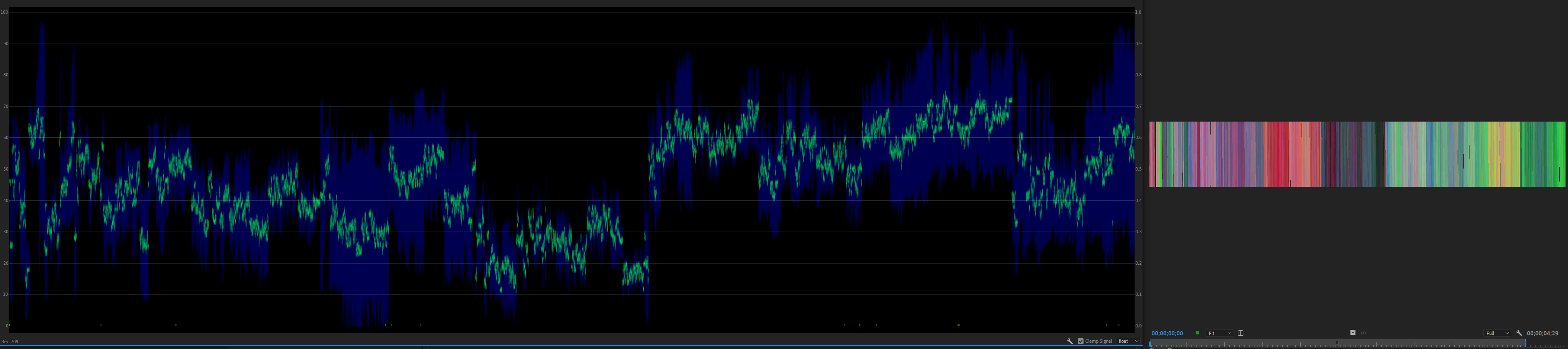The image size is (1568, 349).
Task: Click the Drag Video Only filmstrip icon
Action: coord(1353,333)
